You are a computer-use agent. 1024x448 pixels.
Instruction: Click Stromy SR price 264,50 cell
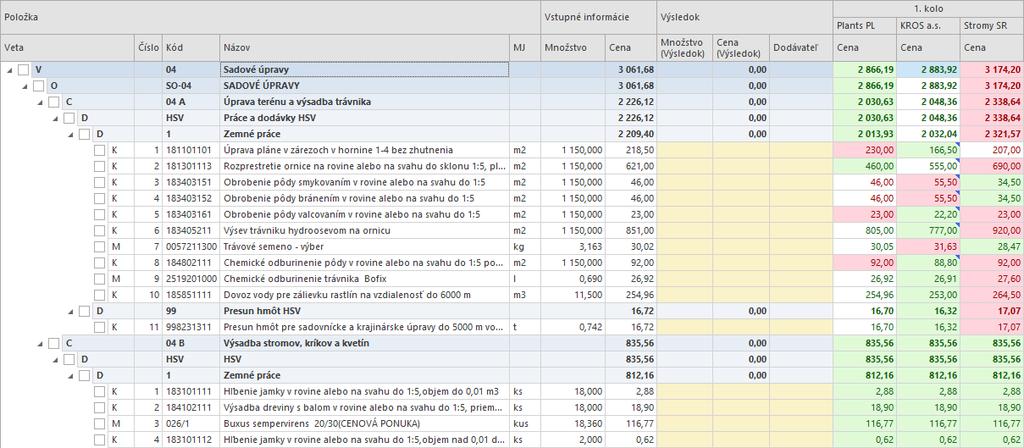click(x=992, y=295)
